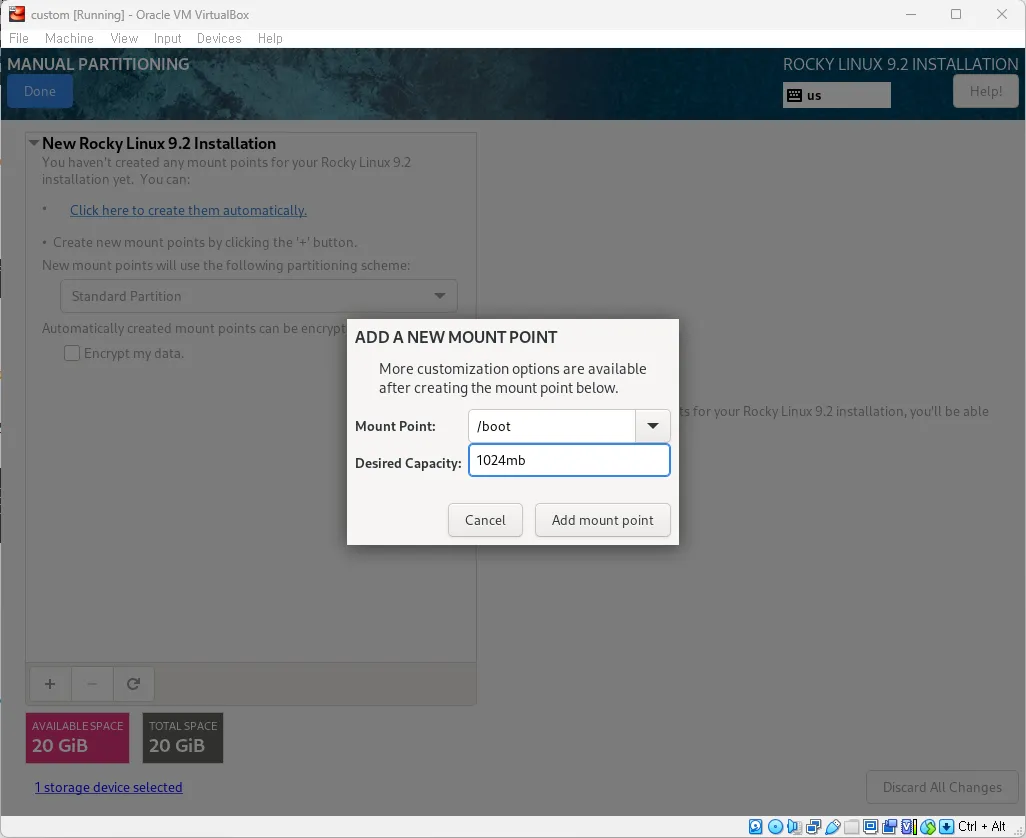This screenshot has width=1026, height=838.
Task: Click Cancel in the mount point dialog
Action: pyautogui.click(x=485, y=520)
